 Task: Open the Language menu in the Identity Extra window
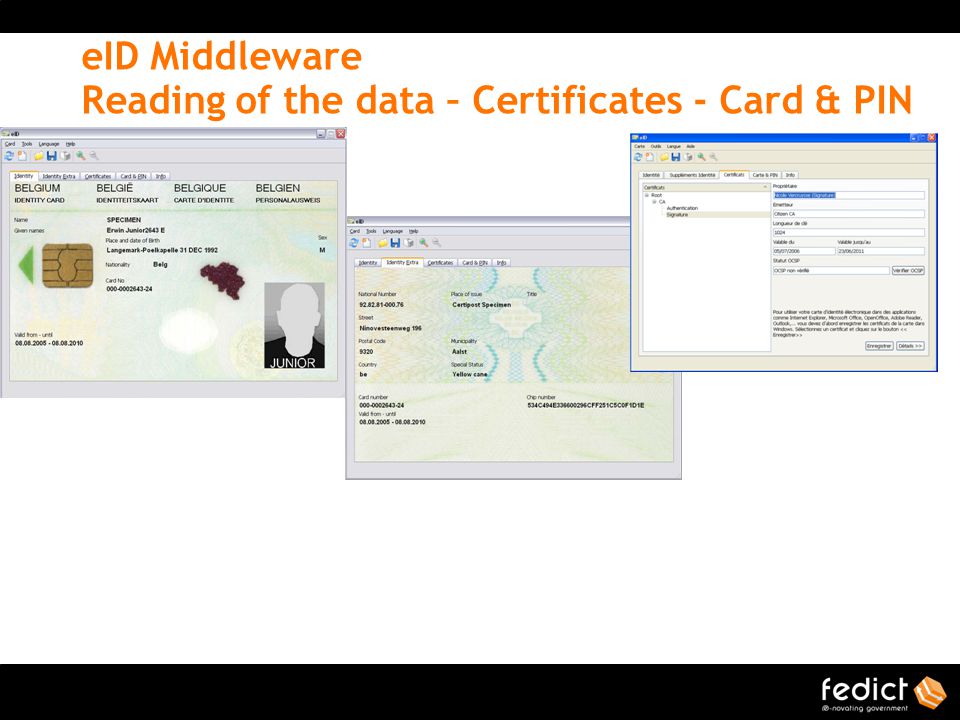(393, 231)
